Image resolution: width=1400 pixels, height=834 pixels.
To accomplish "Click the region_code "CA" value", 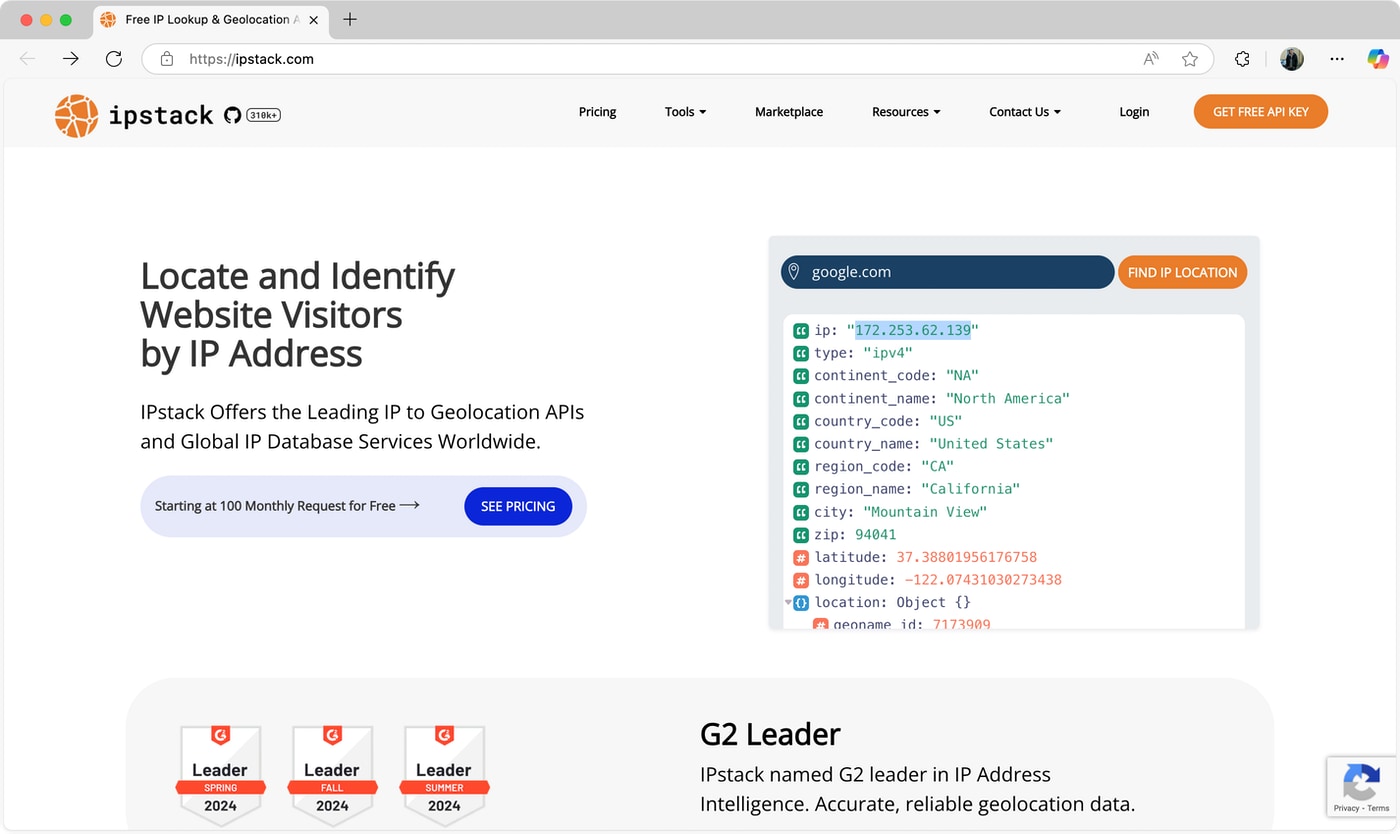I will (x=937, y=466).
